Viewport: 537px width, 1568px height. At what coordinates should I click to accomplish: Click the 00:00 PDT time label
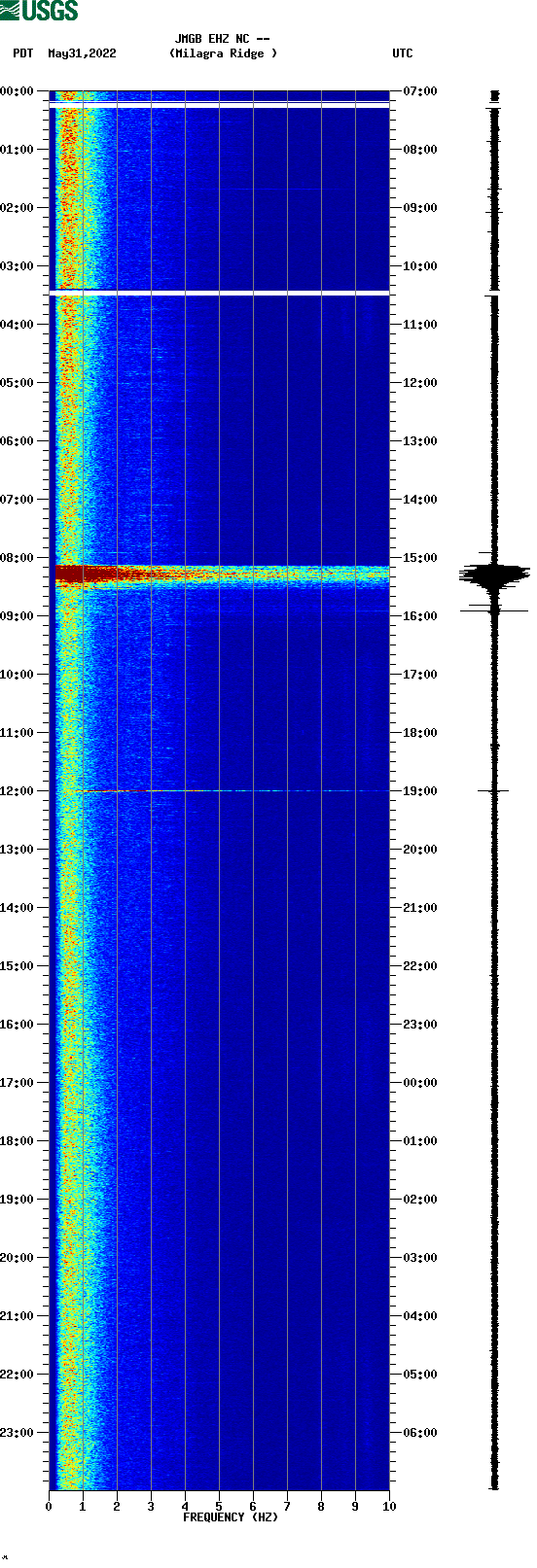coord(17,91)
